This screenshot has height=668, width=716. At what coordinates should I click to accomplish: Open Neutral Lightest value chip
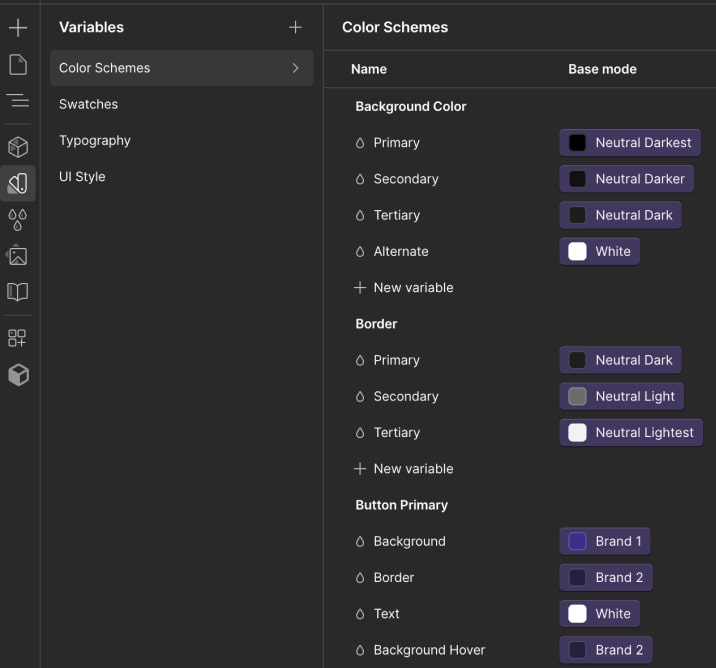(631, 432)
